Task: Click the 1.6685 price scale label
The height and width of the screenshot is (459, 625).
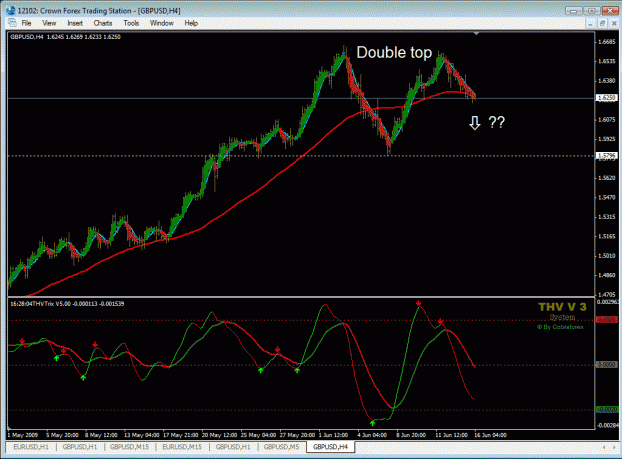Action: tap(607, 42)
